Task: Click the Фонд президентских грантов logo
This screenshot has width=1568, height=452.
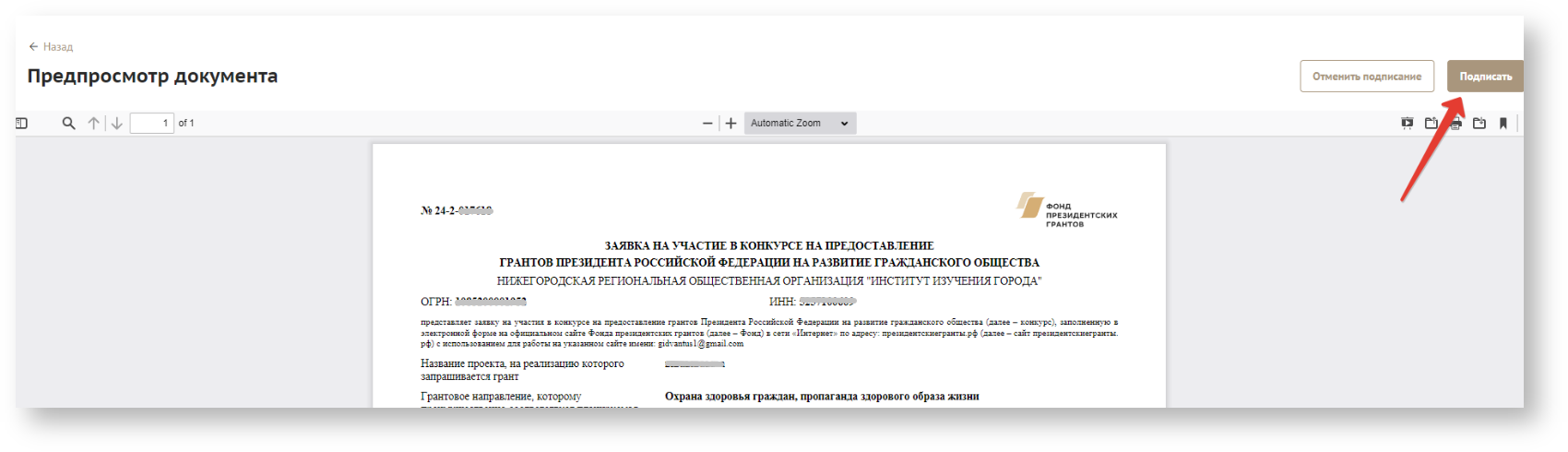Action: (x=1066, y=209)
